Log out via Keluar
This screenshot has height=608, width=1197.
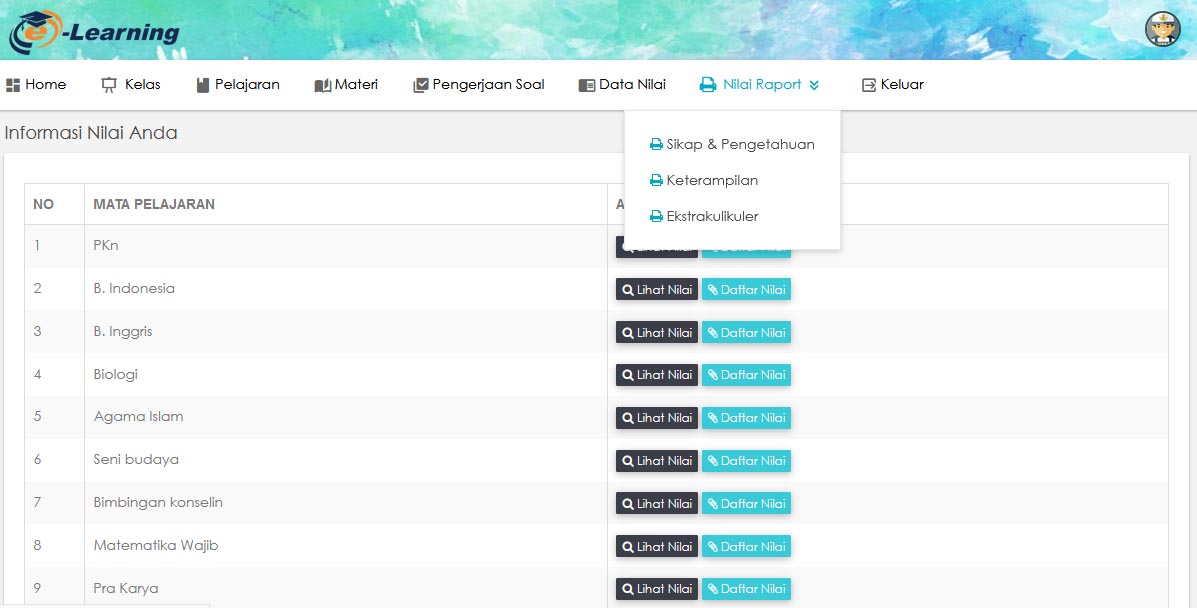[x=902, y=85]
